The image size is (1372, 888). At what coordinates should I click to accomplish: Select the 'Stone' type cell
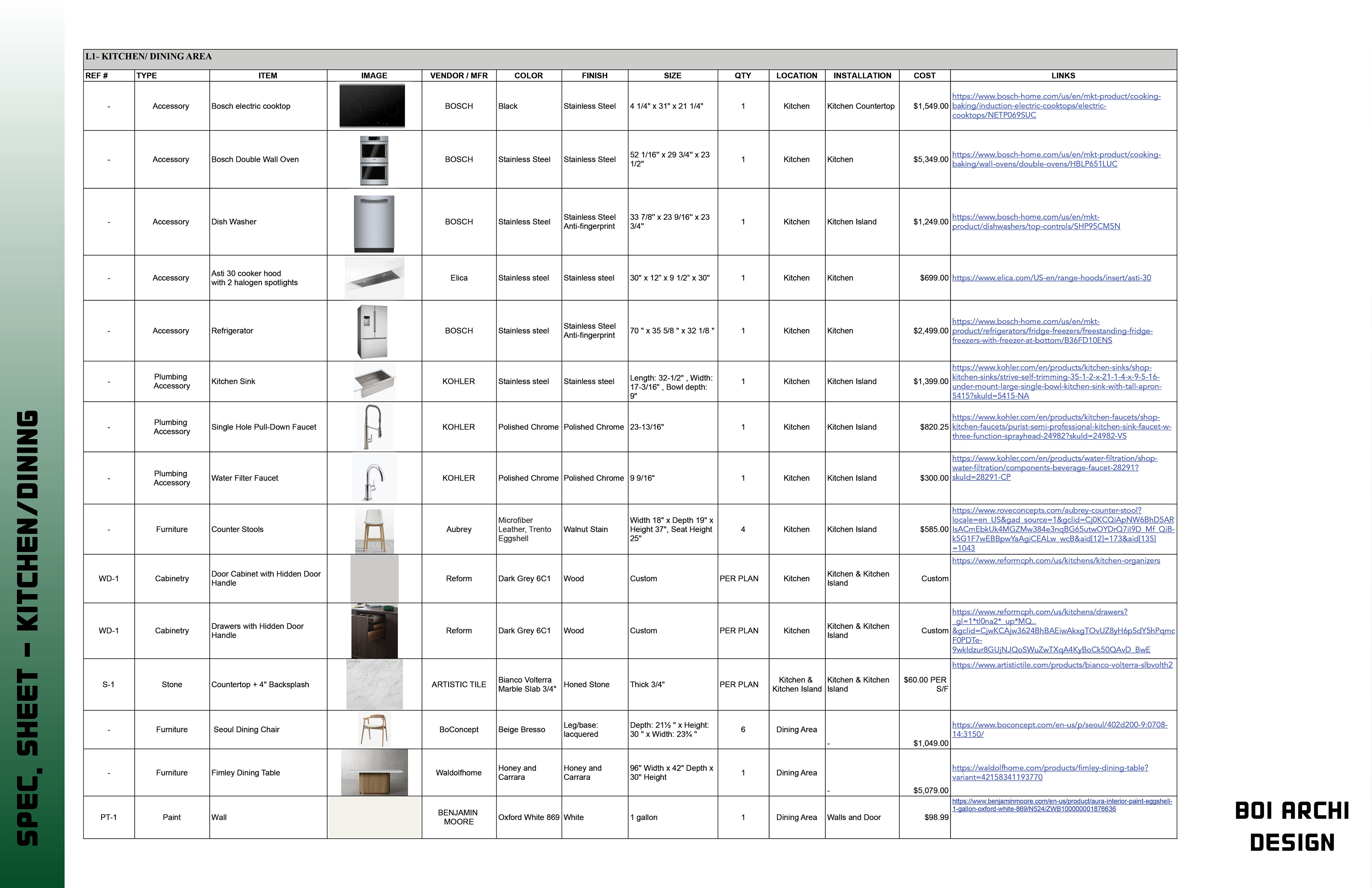click(172, 684)
